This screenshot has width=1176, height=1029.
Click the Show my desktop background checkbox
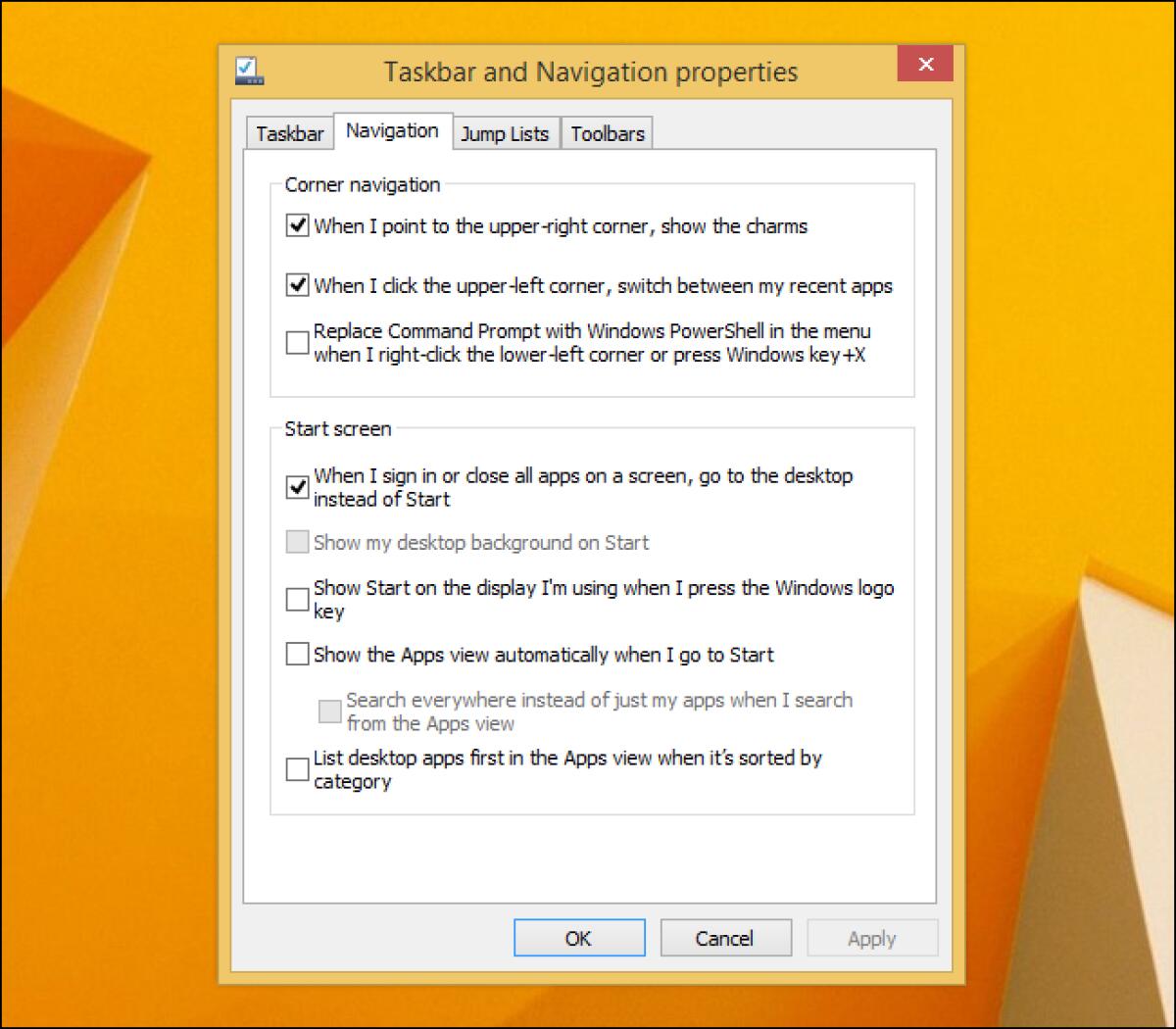(x=297, y=542)
